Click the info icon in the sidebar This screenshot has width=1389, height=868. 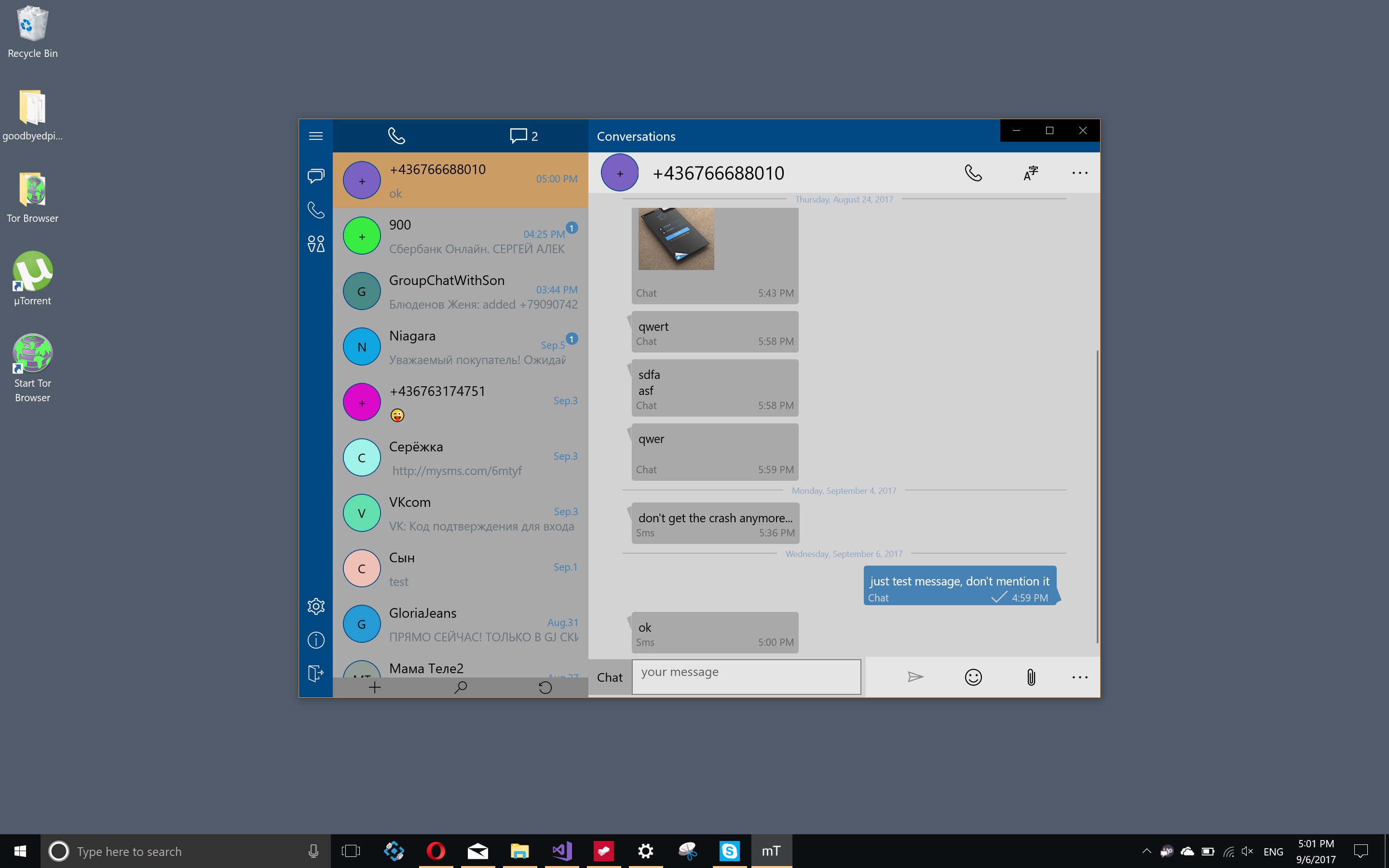[316, 640]
